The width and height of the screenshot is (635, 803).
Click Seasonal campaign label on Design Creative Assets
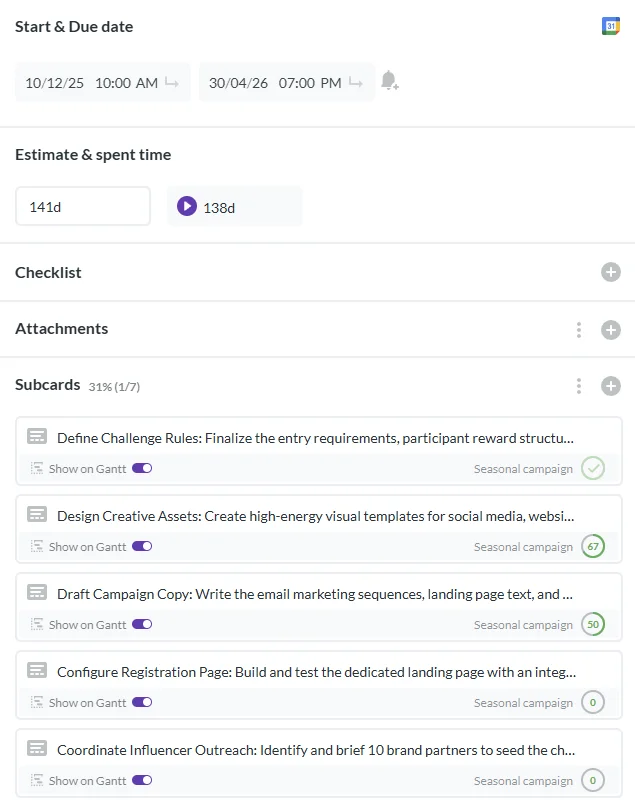[523, 547]
